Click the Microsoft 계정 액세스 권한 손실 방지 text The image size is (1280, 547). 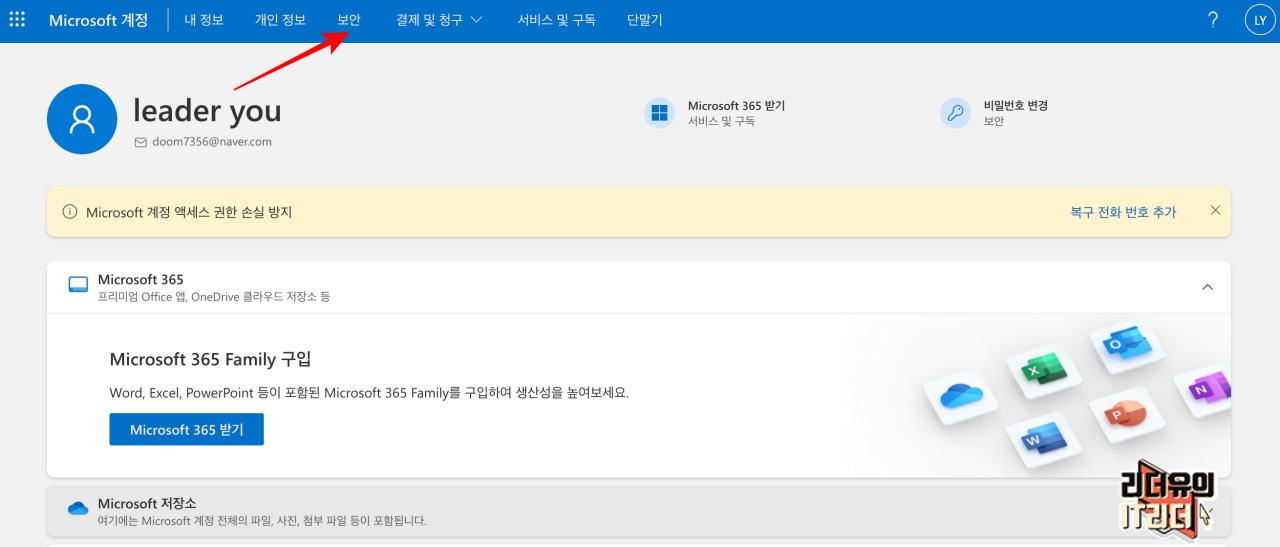pos(189,212)
